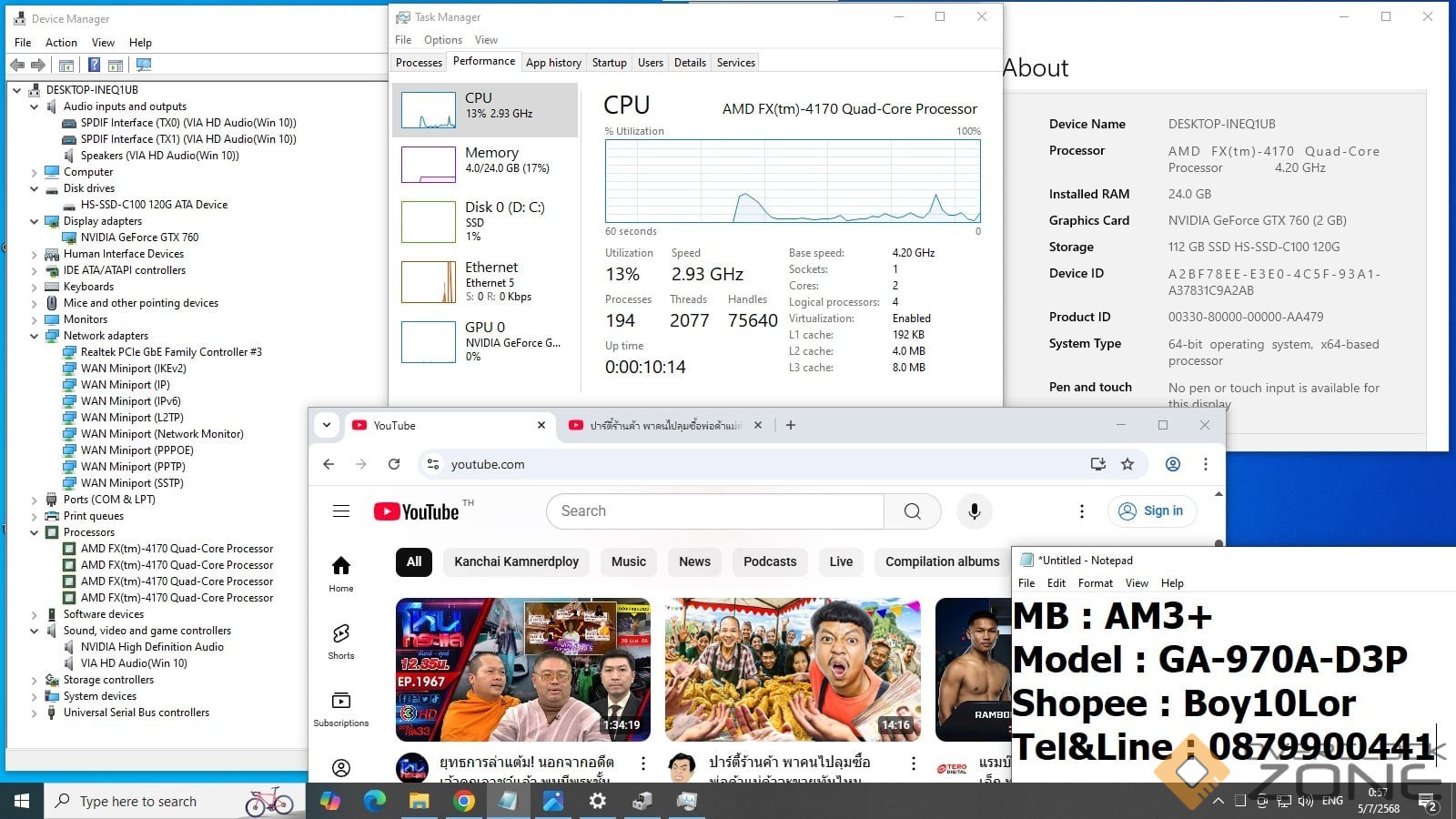Collapse the Audio inputs and outputs node

[35, 106]
